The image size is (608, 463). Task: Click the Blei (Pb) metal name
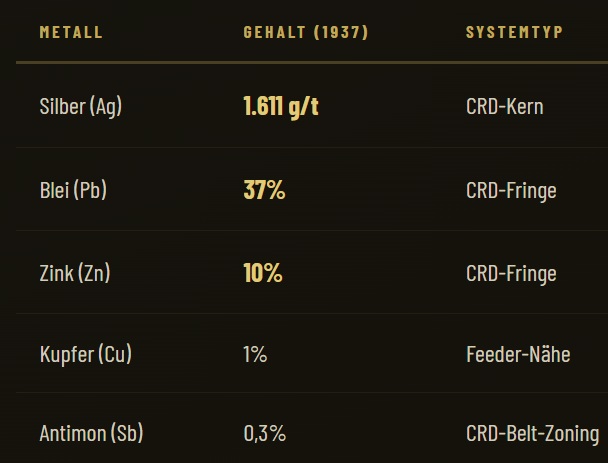tap(73, 190)
